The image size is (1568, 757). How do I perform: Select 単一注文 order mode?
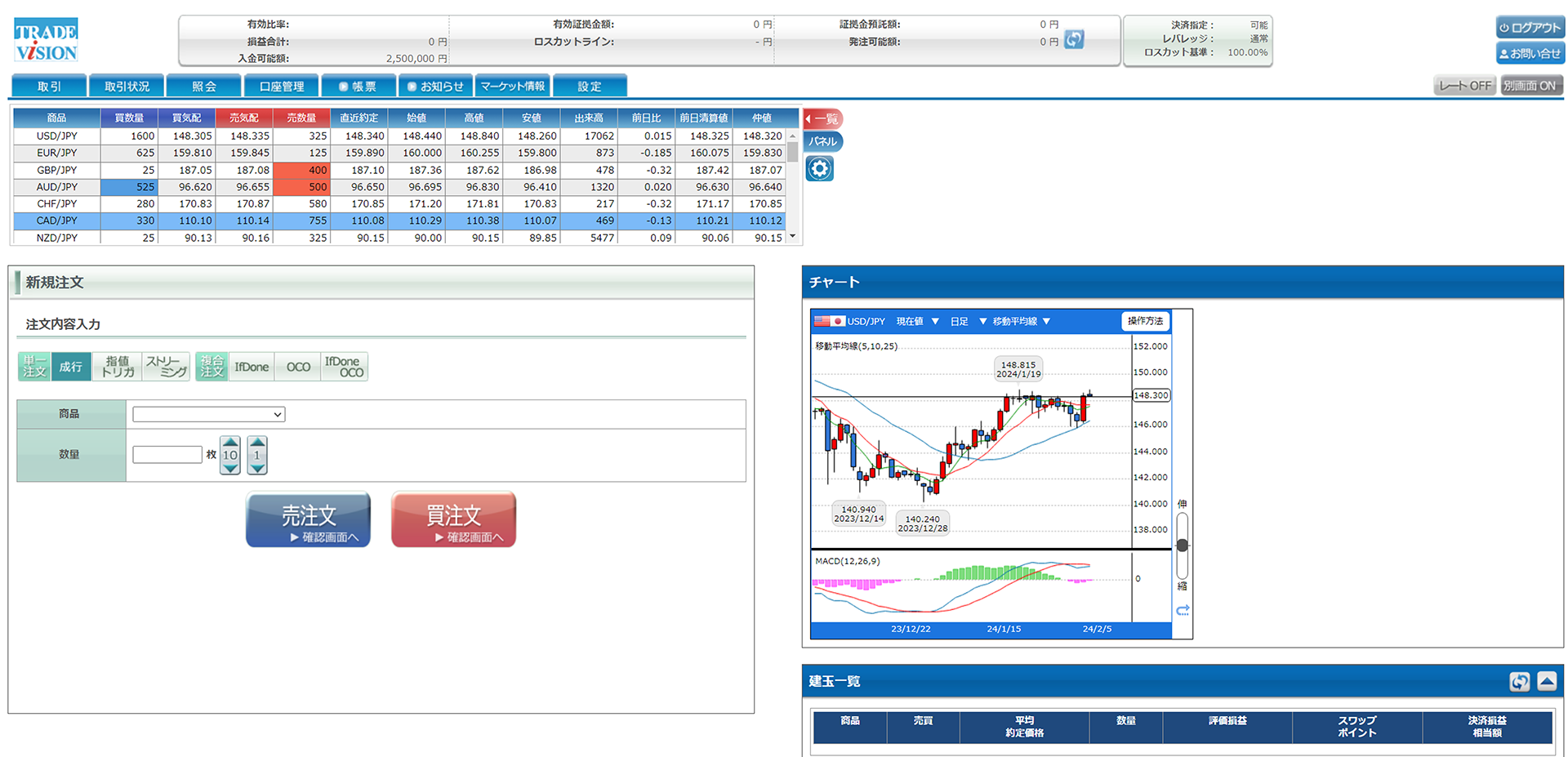[x=34, y=367]
